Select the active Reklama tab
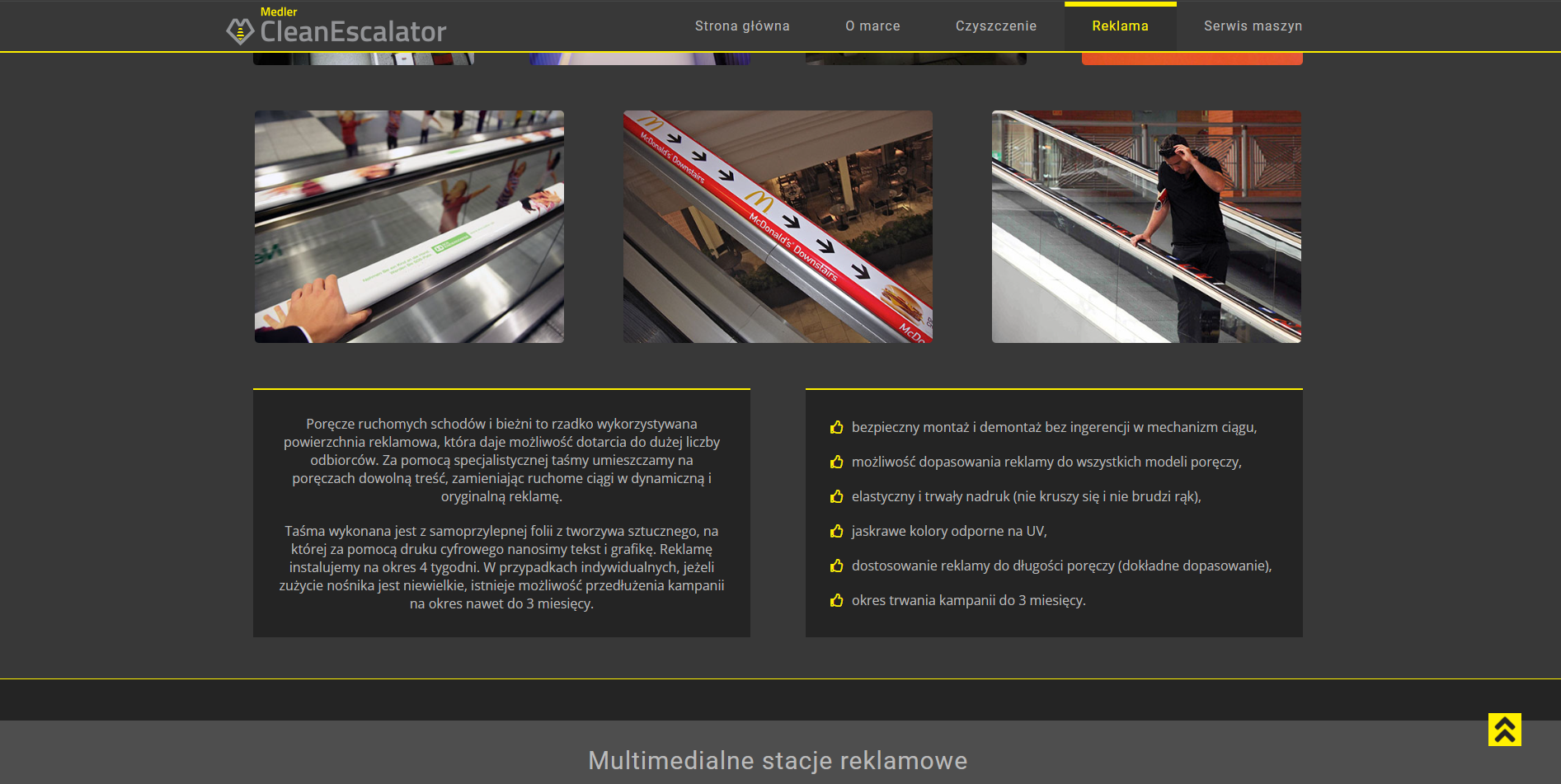The height and width of the screenshot is (784, 1561). point(1120,26)
